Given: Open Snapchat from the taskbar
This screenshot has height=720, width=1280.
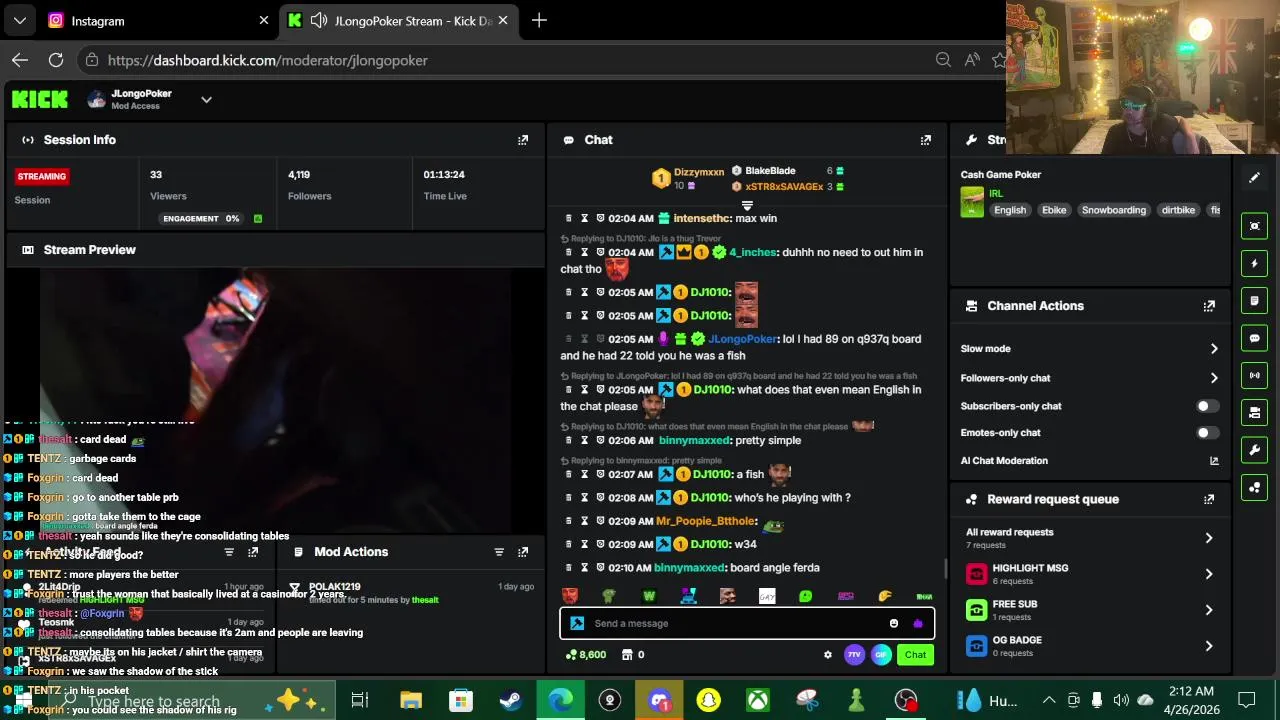Looking at the screenshot, I should 708,700.
